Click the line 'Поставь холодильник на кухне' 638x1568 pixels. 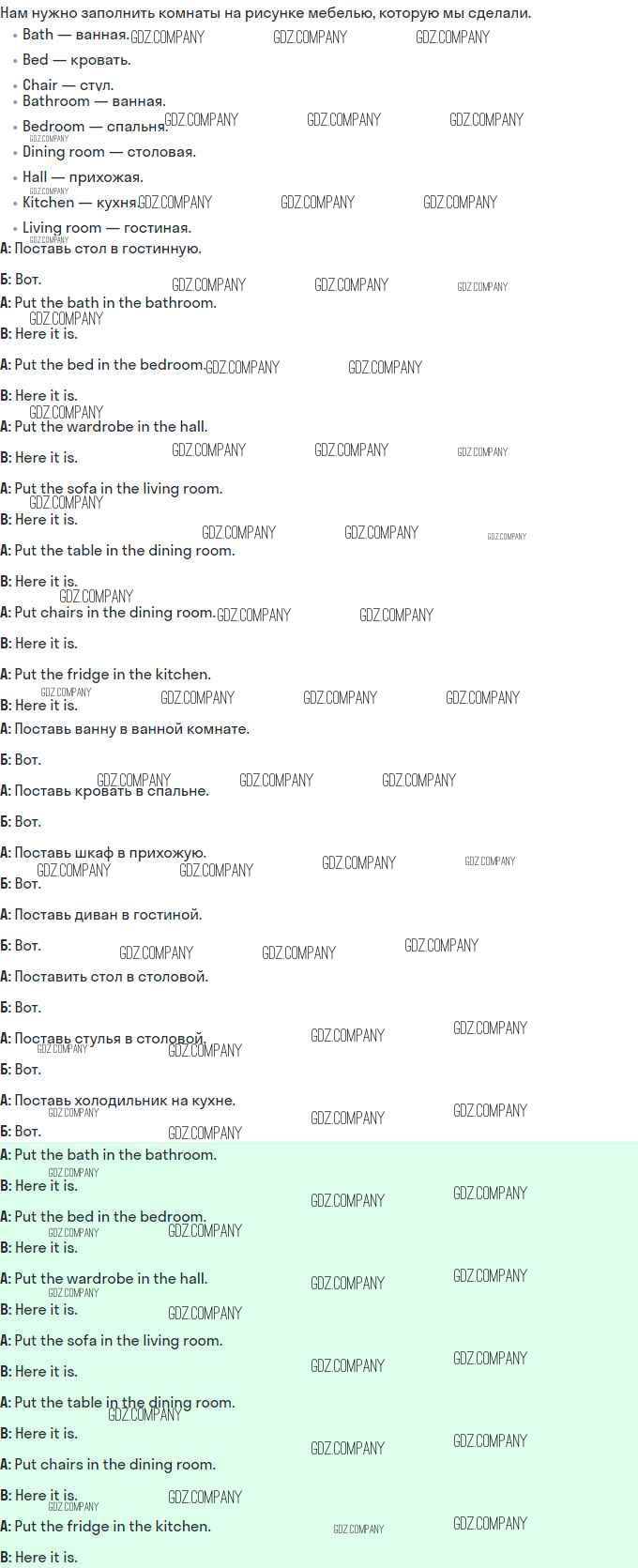tap(118, 1101)
